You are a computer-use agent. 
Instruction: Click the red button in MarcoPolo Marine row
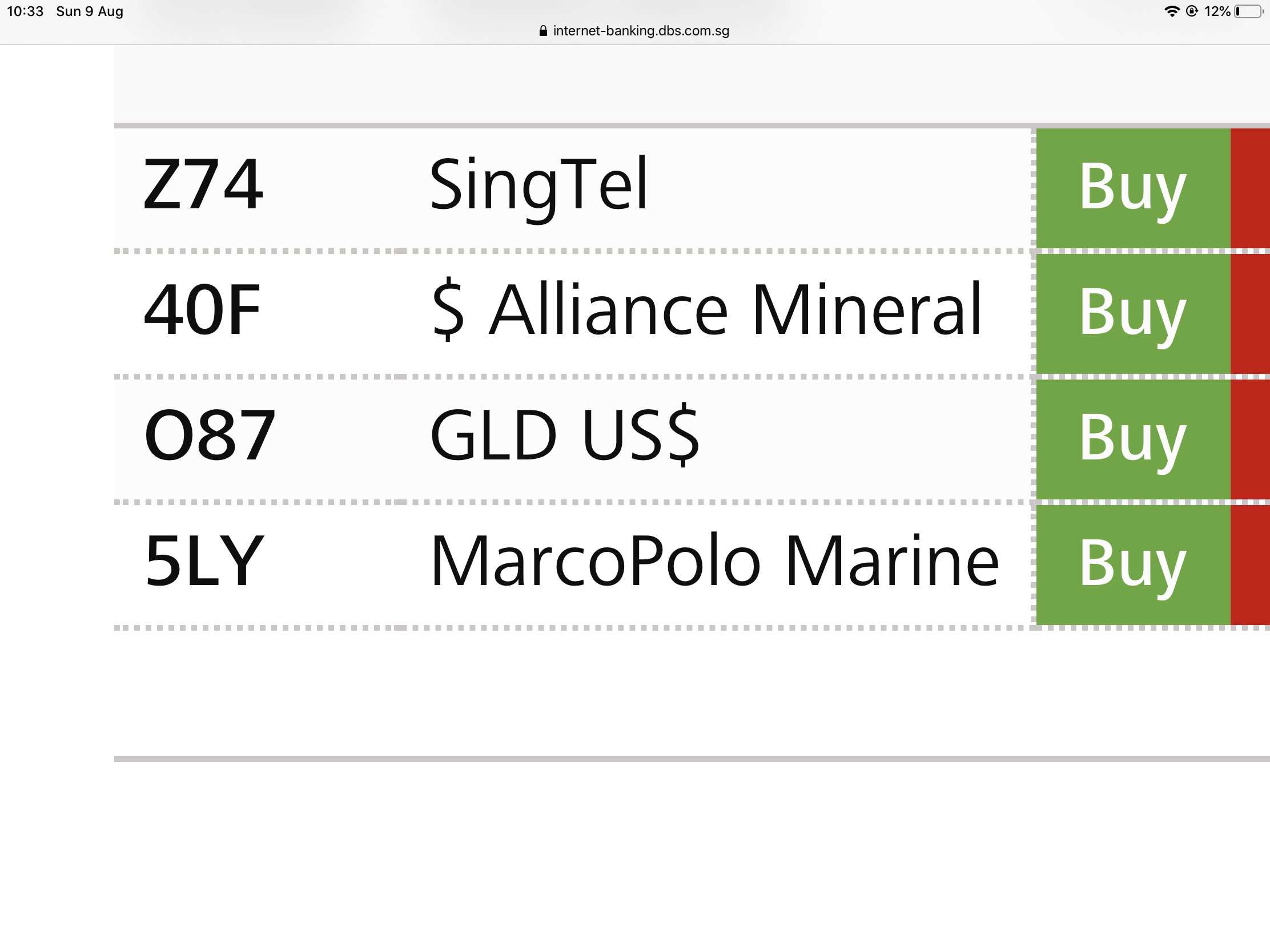pyautogui.click(x=1250, y=565)
